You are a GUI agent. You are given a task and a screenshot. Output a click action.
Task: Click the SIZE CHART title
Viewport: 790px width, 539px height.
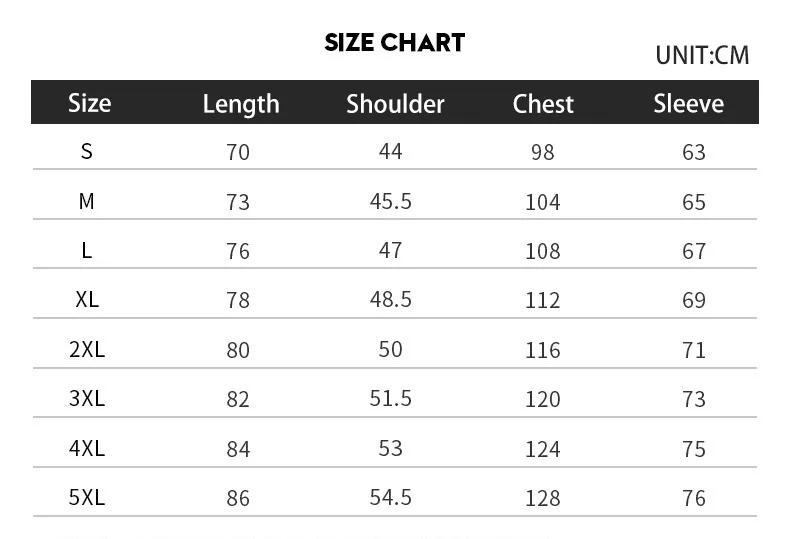pyautogui.click(x=395, y=43)
